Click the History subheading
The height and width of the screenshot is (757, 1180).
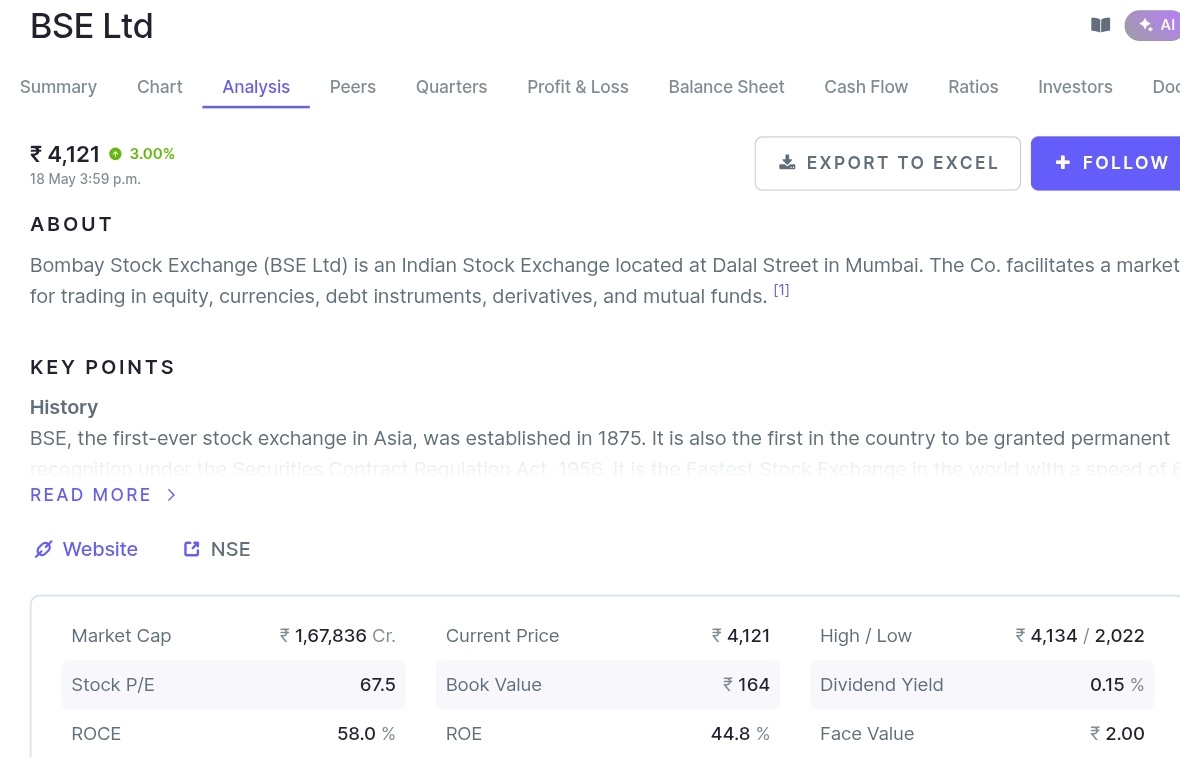64,407
